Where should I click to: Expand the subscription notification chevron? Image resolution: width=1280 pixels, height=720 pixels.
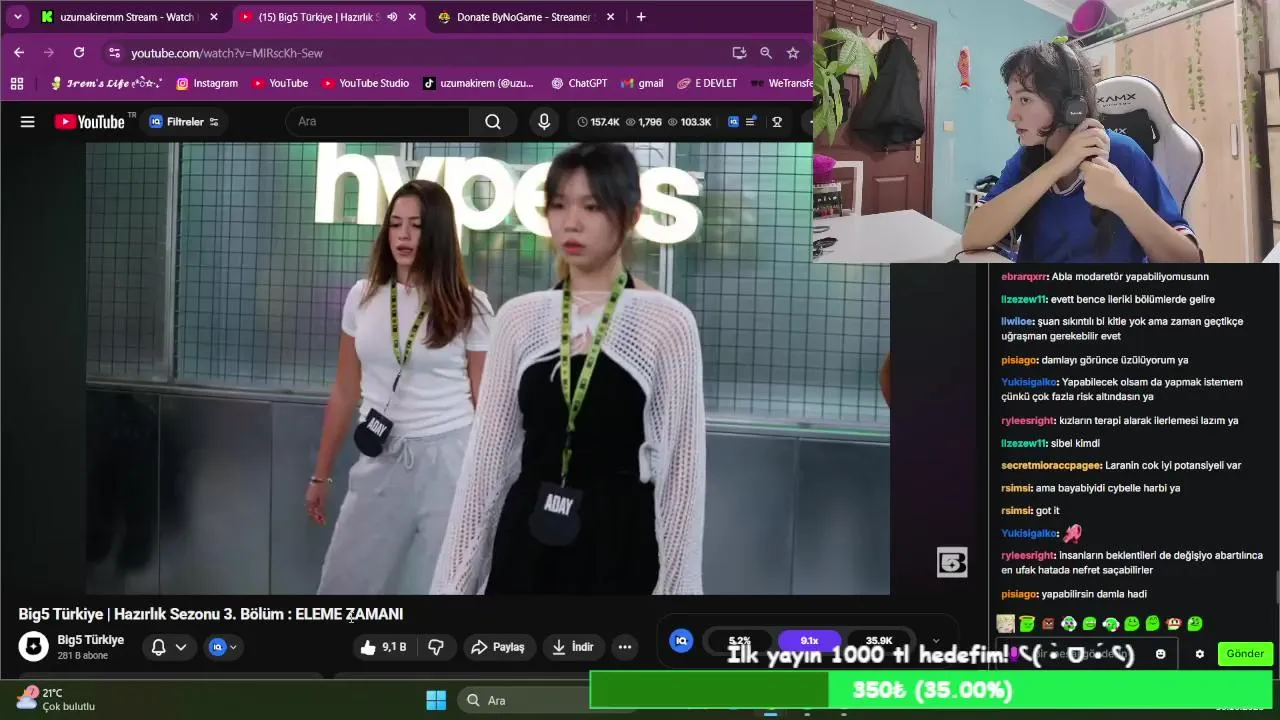click(x=181, y=647)
